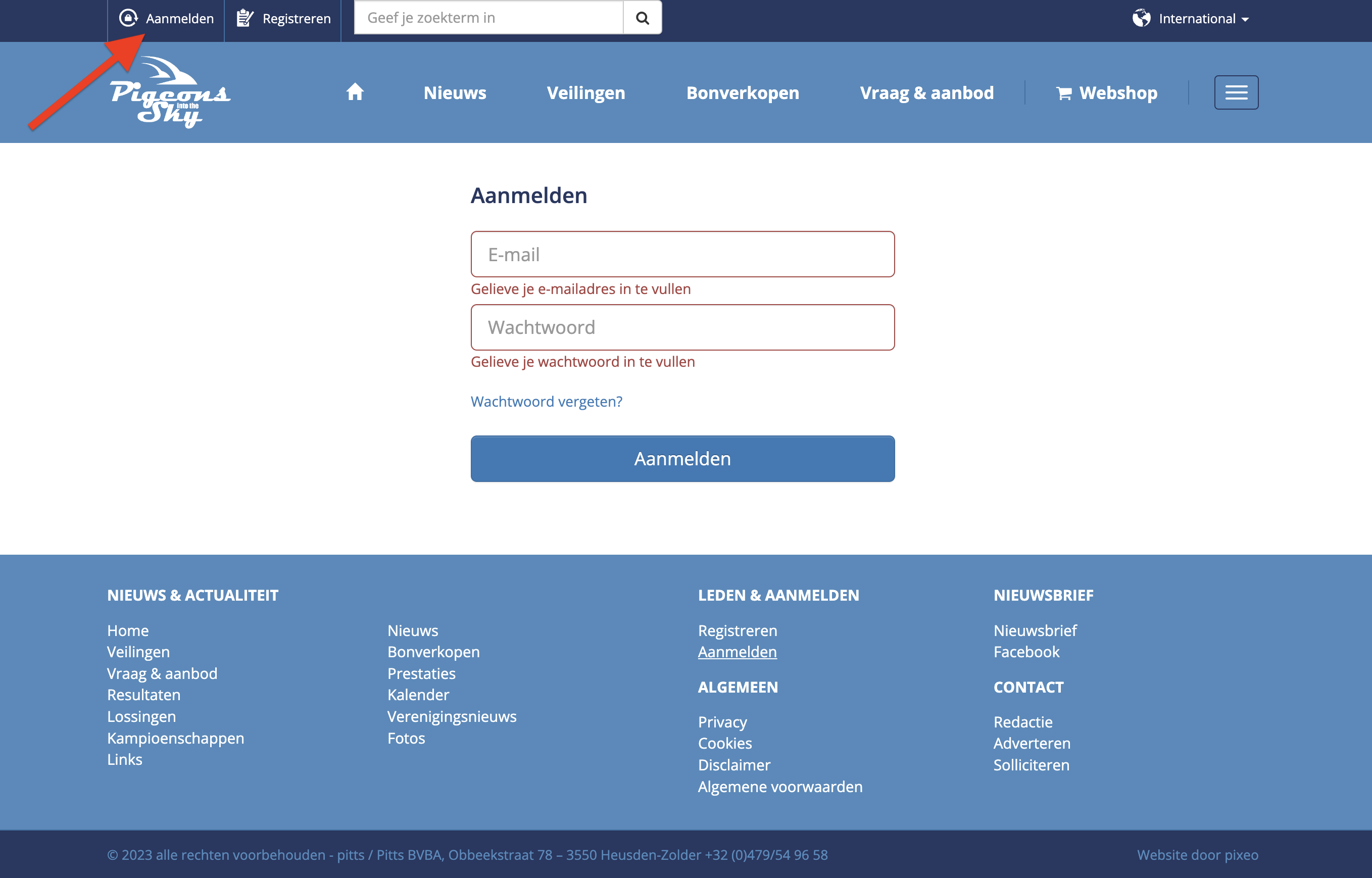Expand the International language dropdown

point(1203,19)
